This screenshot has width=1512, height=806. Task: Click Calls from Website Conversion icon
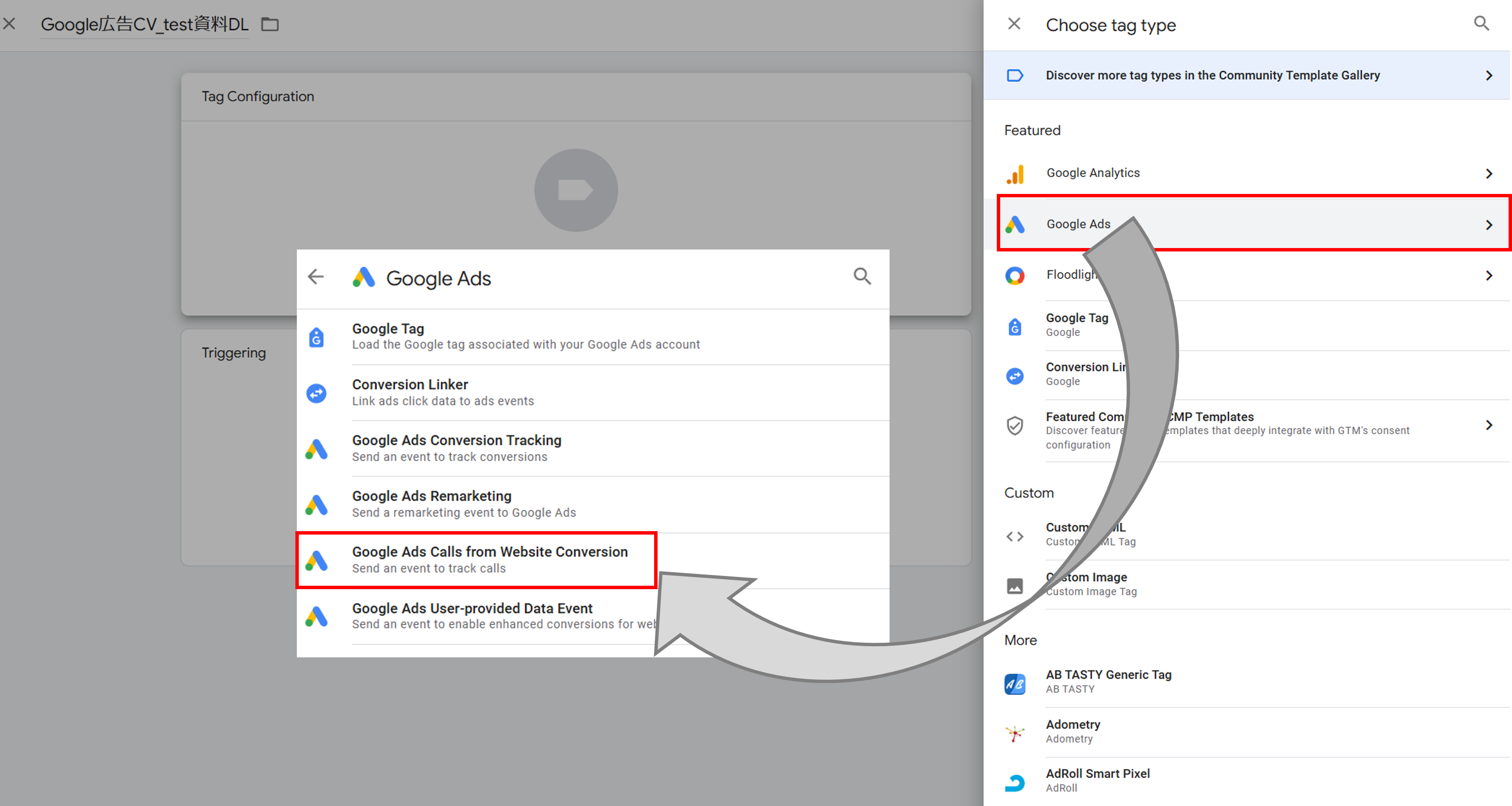[x=316, y=561]
